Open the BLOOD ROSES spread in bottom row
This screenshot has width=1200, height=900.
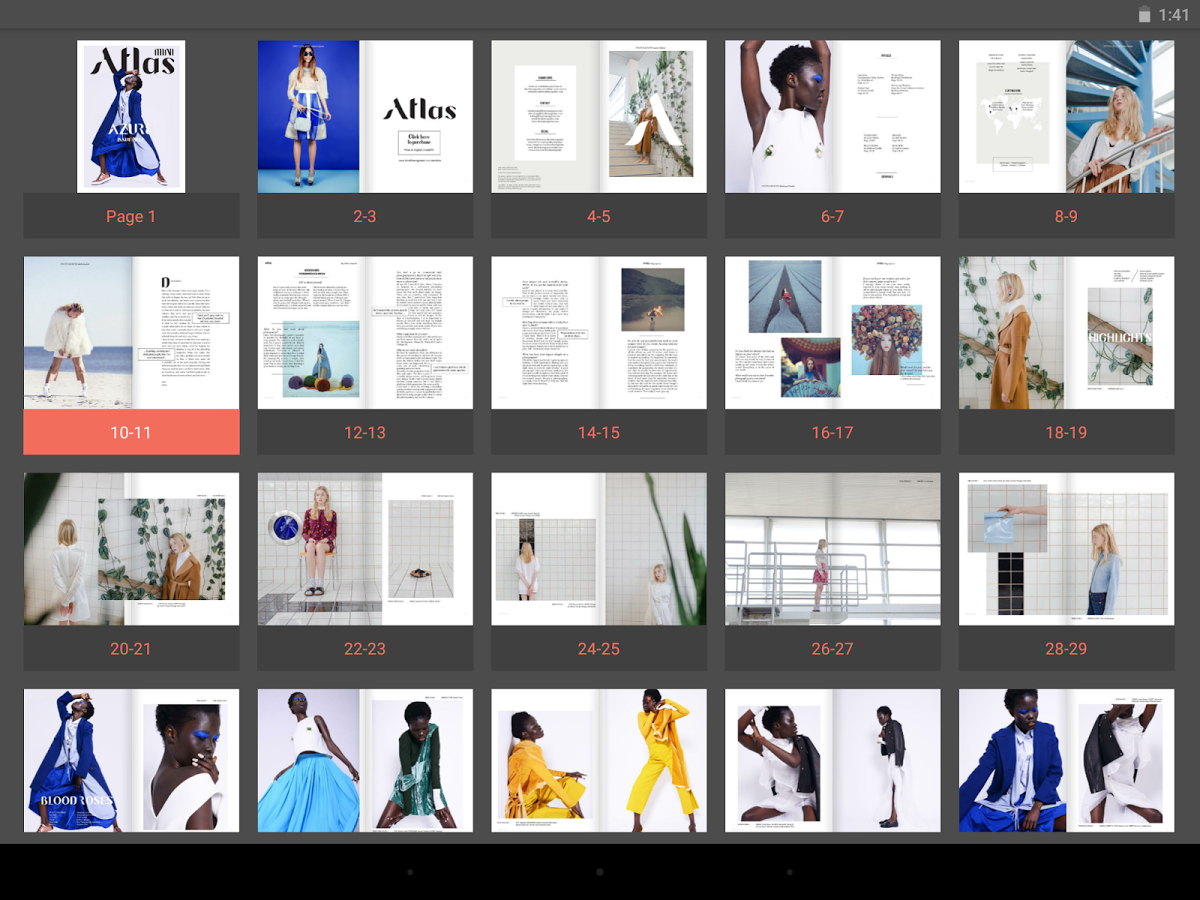tap(131, 760)
